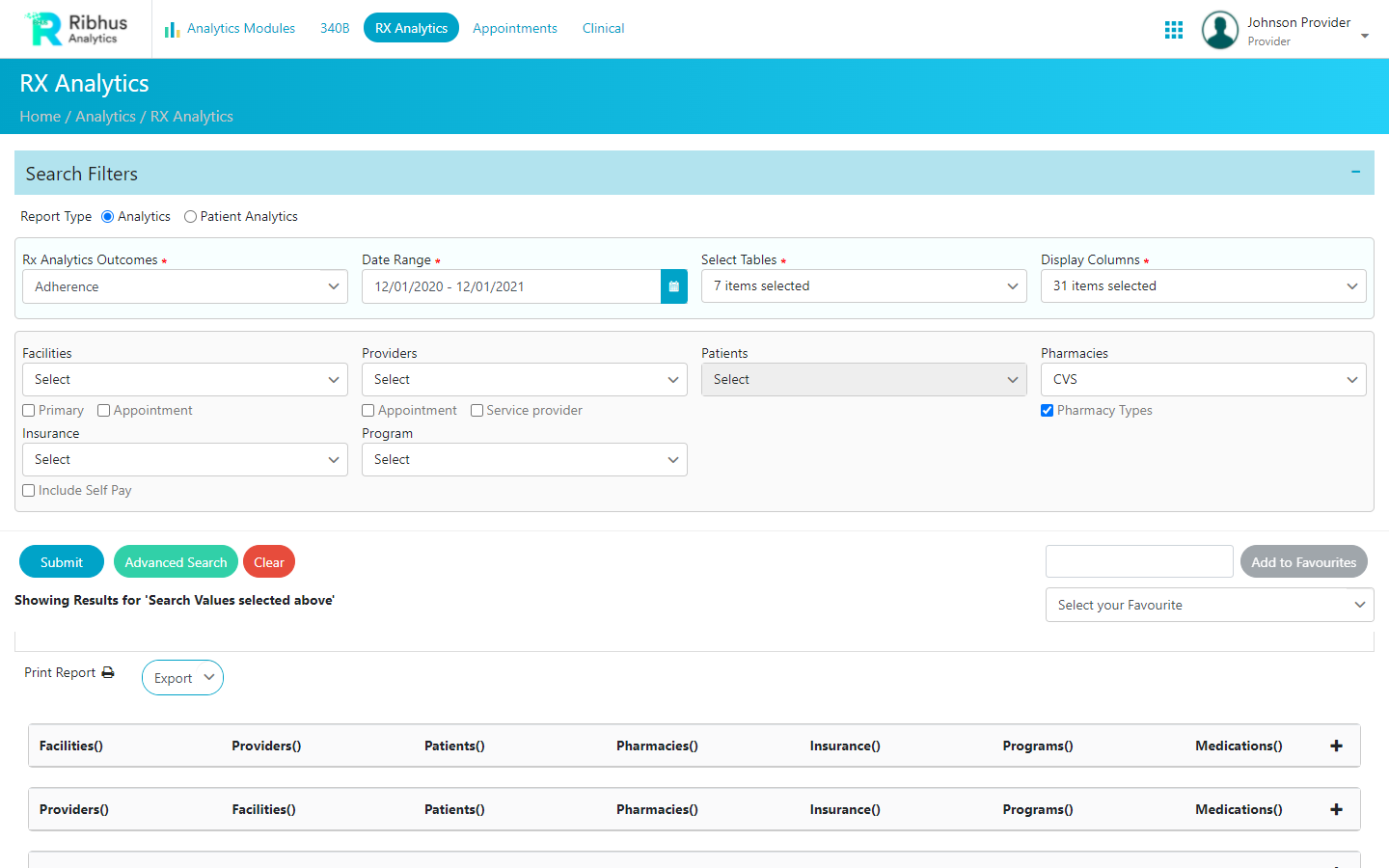This screenshot has width=1389, height=868.
Task: Open the date range calendar picker
Action: (673, 286)
